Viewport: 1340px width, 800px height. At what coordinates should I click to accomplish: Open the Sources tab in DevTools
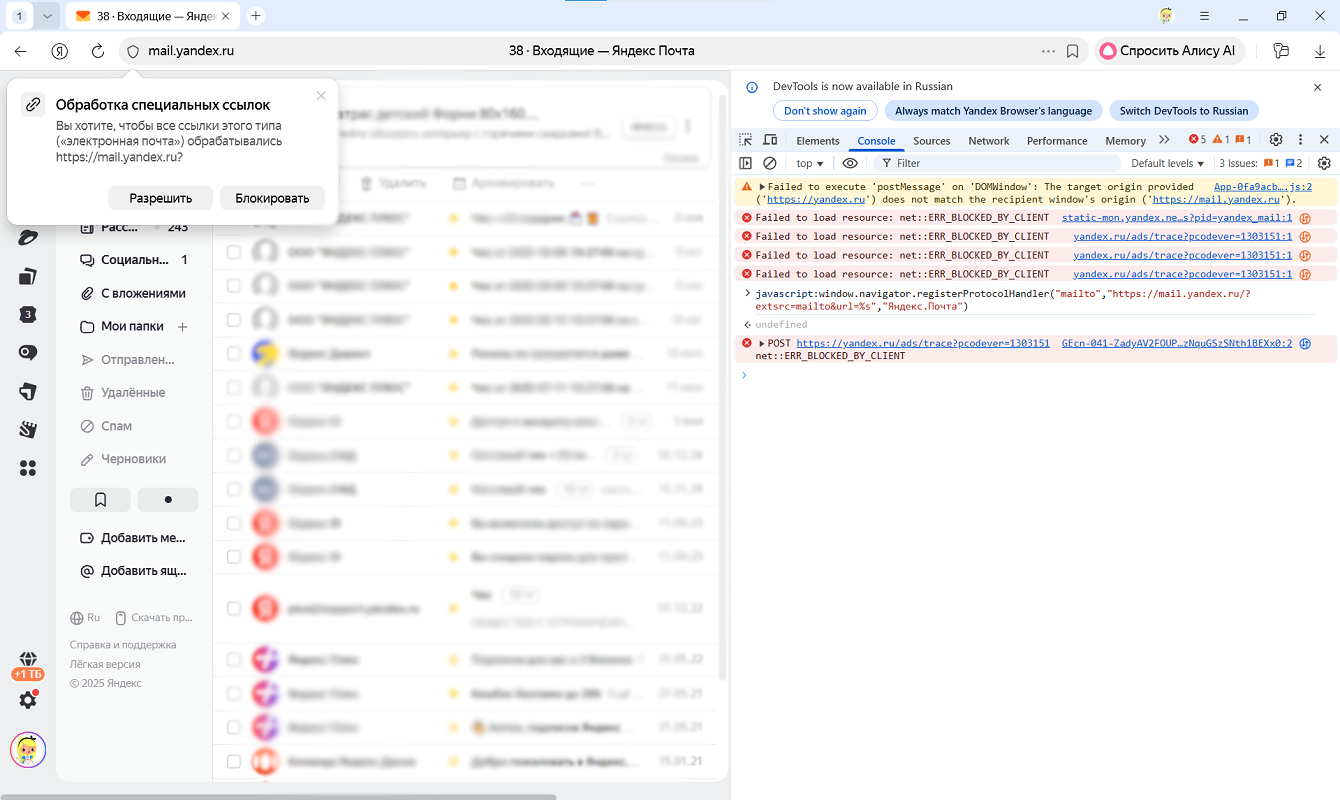coord(931,141)
